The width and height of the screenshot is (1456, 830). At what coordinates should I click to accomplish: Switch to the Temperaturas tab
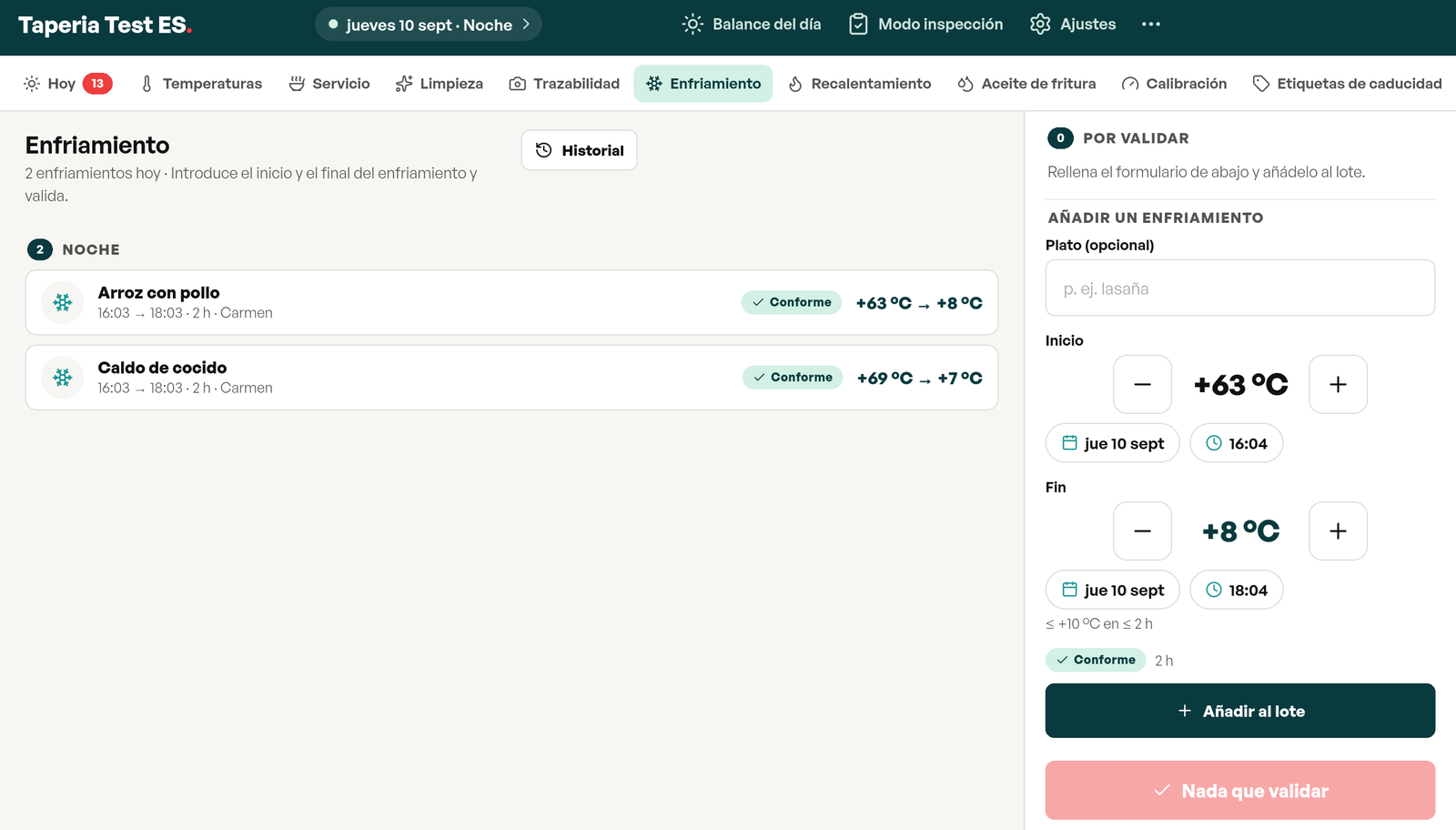pos(201,84)
